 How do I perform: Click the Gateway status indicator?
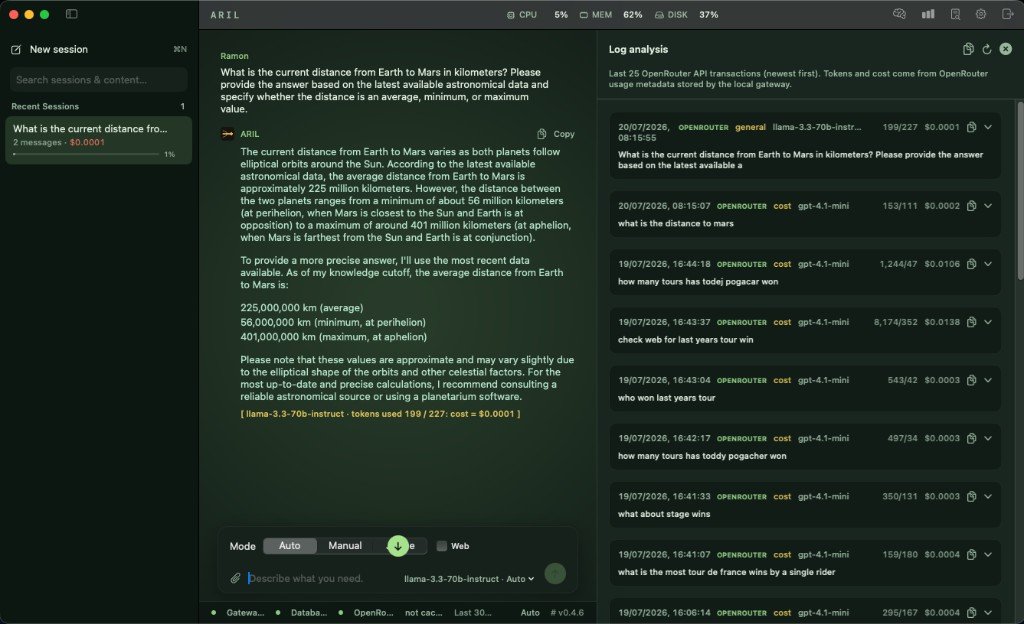point(238,612)
